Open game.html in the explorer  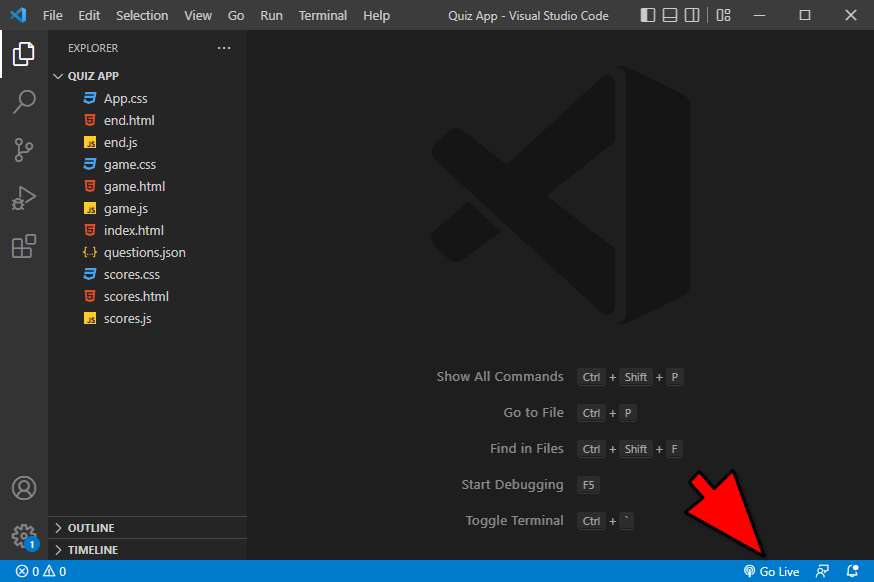[147, 187]
